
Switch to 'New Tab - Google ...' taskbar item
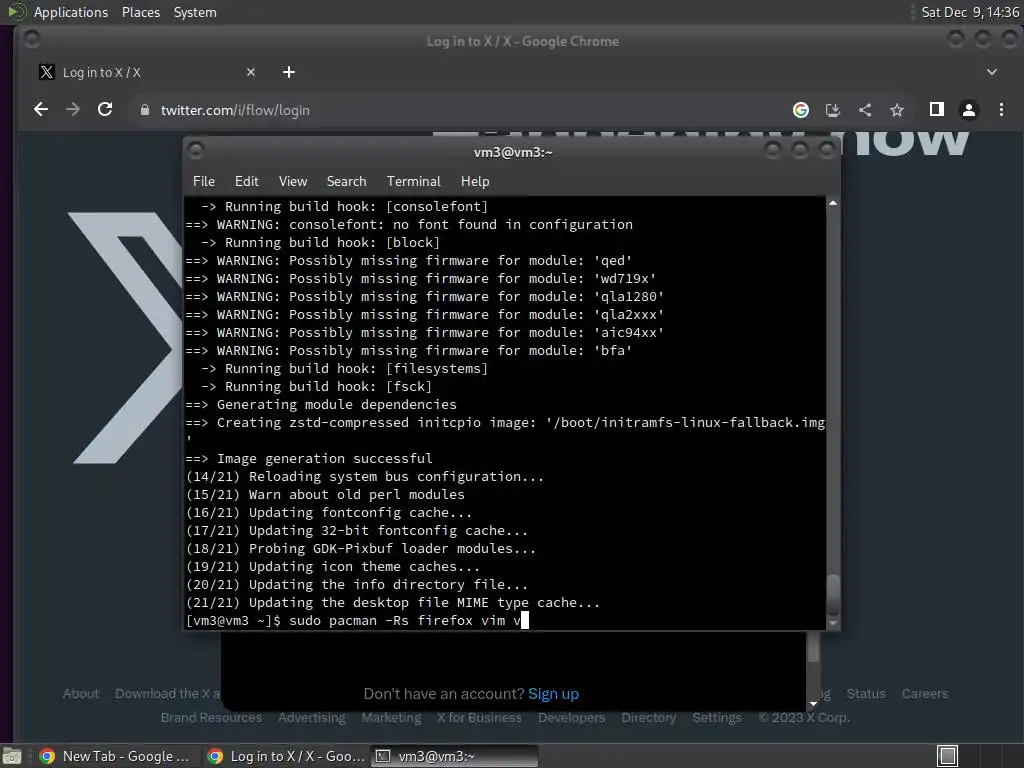(x=115, y=756)
